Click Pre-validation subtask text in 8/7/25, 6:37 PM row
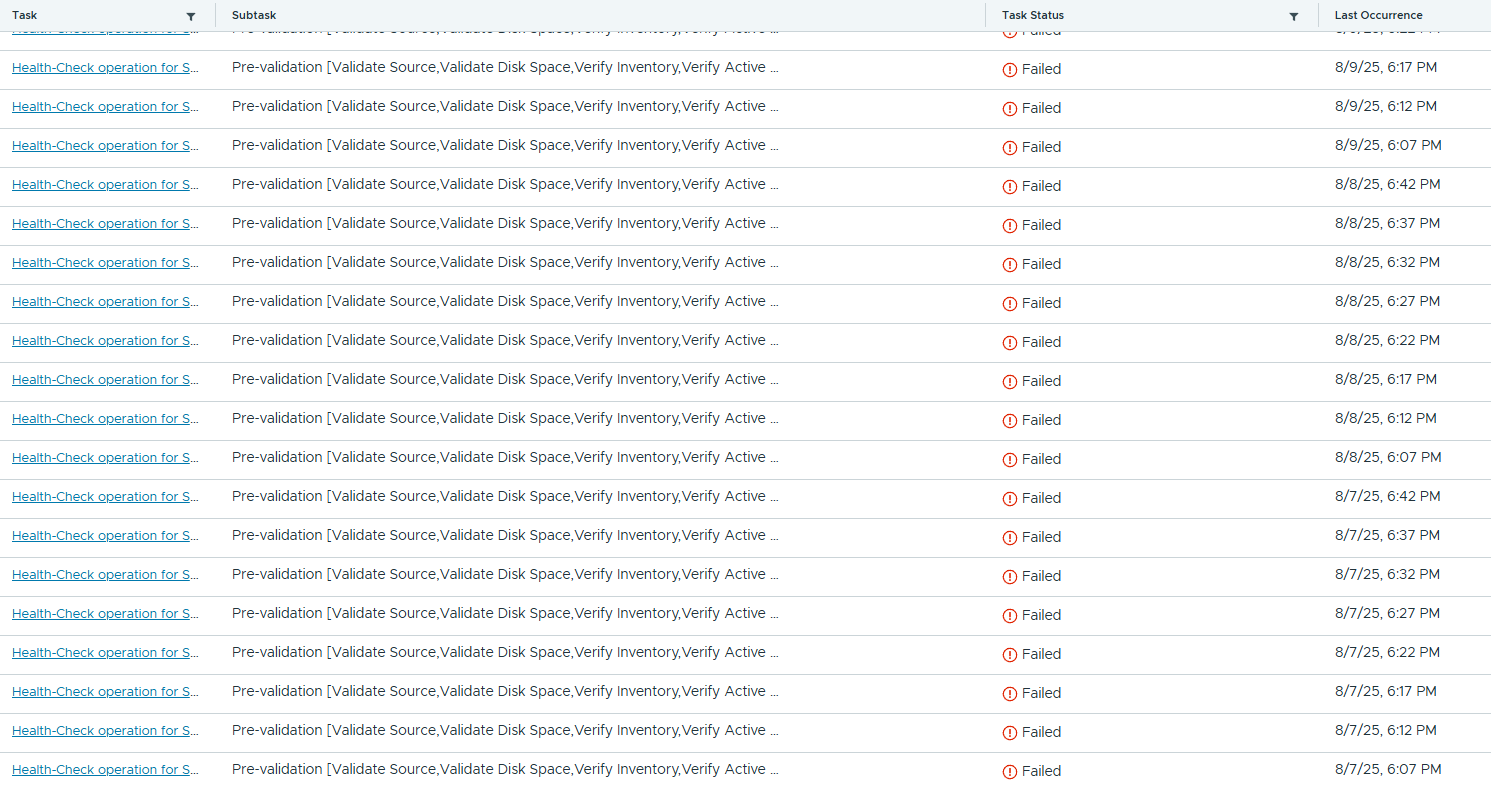 click(505, 535)
